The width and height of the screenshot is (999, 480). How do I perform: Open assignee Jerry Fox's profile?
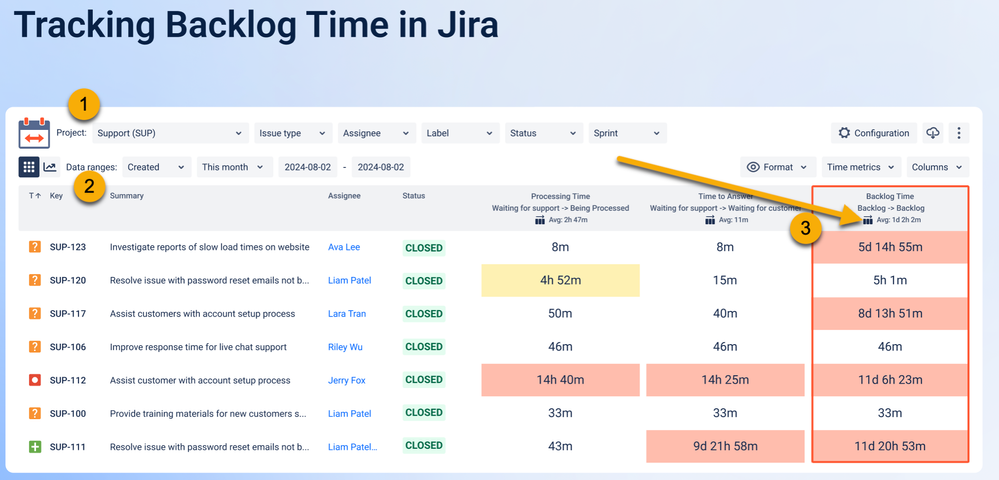(347, 381)
